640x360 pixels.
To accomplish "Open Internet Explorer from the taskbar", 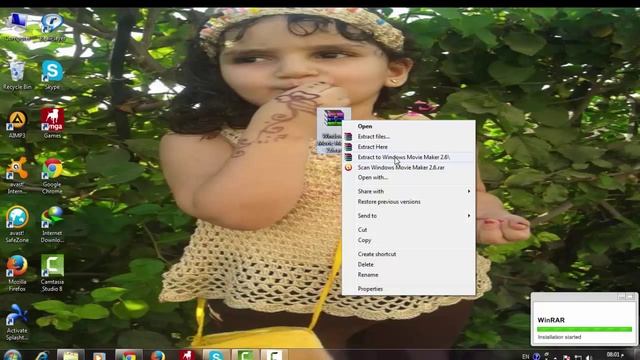I will (x=42, y=356).
